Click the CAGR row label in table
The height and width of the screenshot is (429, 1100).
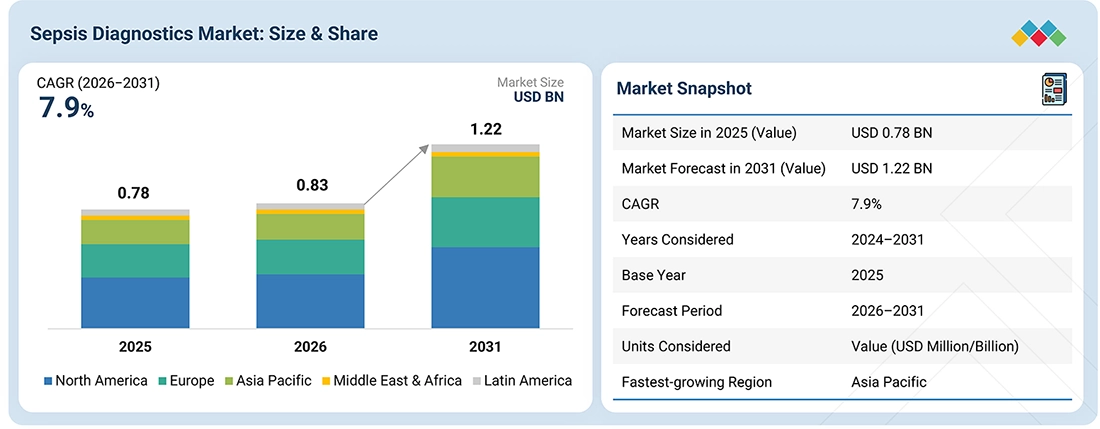(640, 204)
